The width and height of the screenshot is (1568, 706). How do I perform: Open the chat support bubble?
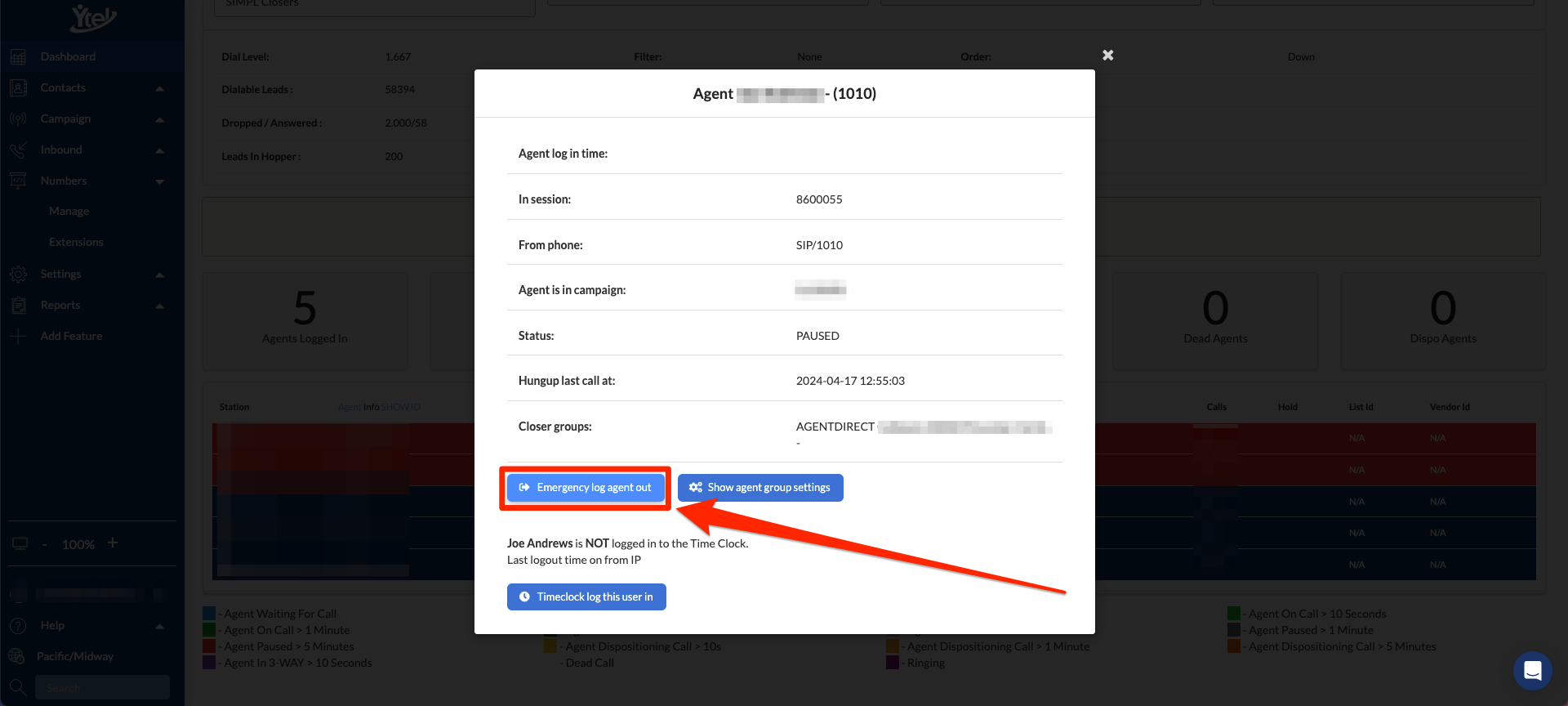pyautogui.click(x=1532, y=671)
